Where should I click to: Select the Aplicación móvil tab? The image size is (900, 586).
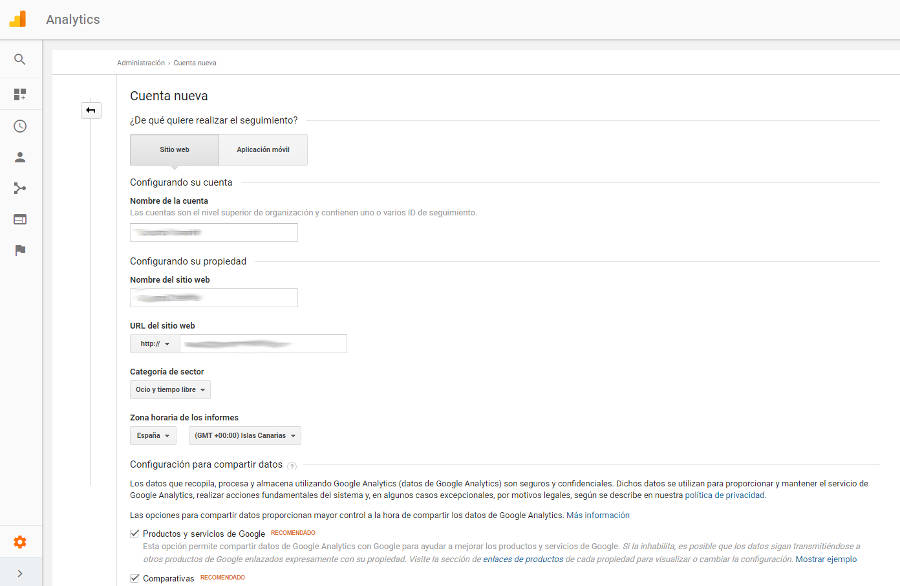click(263, 150)
